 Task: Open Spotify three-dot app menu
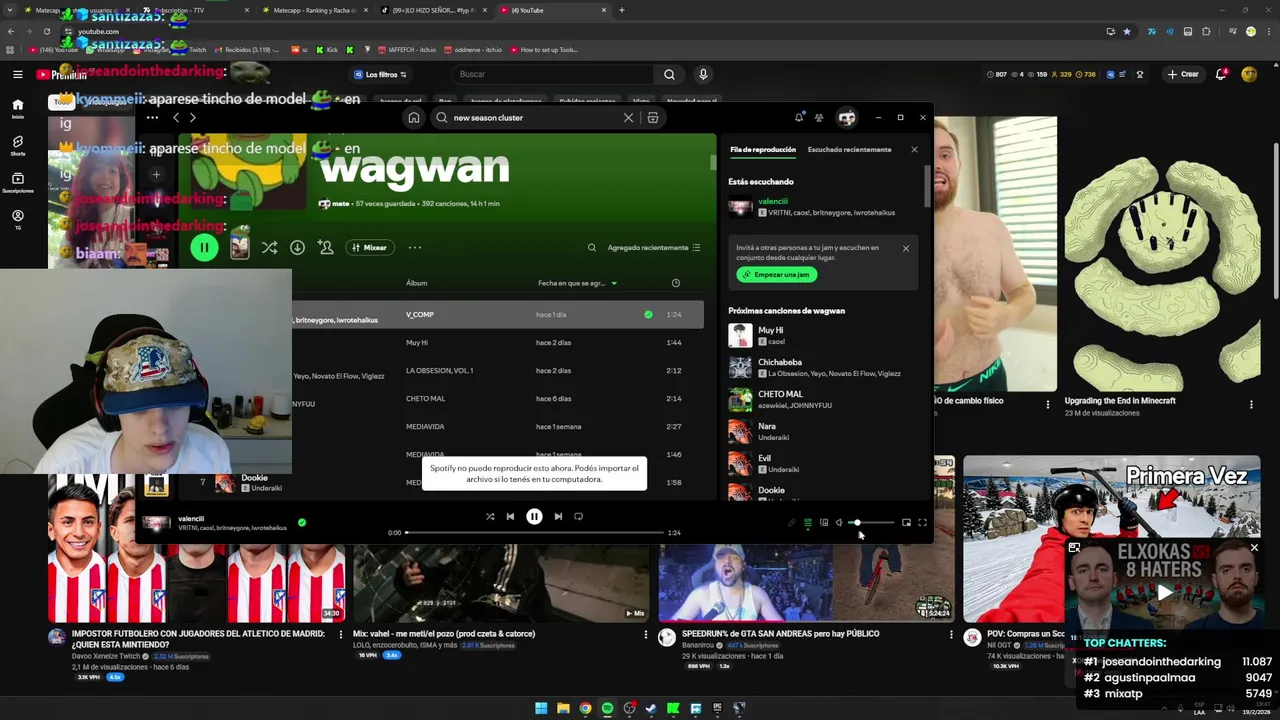[x=152, y=118]
